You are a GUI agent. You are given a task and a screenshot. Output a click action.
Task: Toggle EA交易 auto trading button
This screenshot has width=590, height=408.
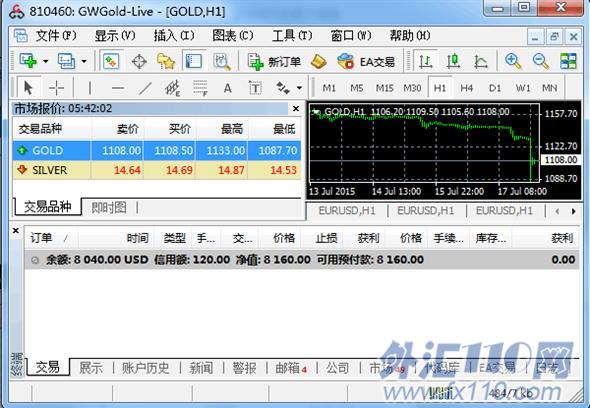(366, 61)
